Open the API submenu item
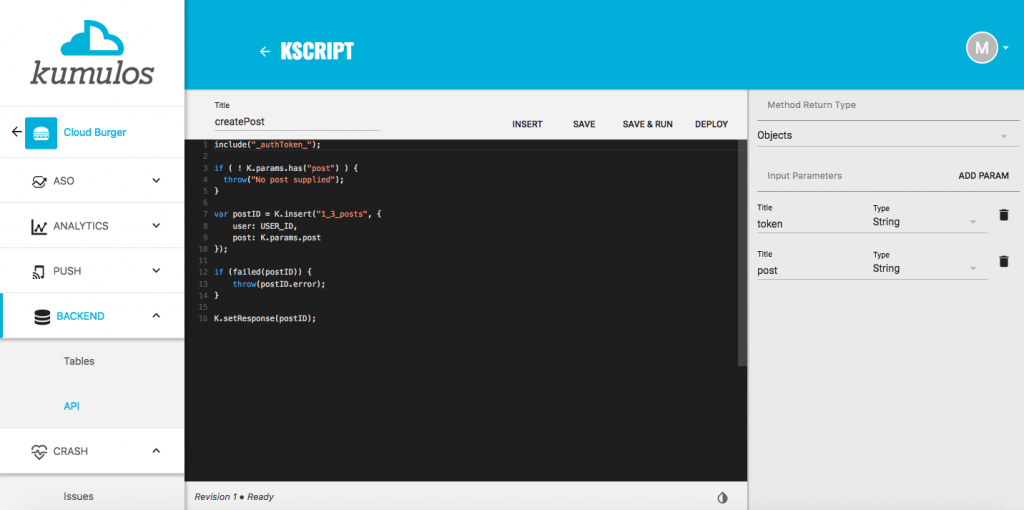The width and height of the screenshot is (1024, 510). (x=71, y=406)
